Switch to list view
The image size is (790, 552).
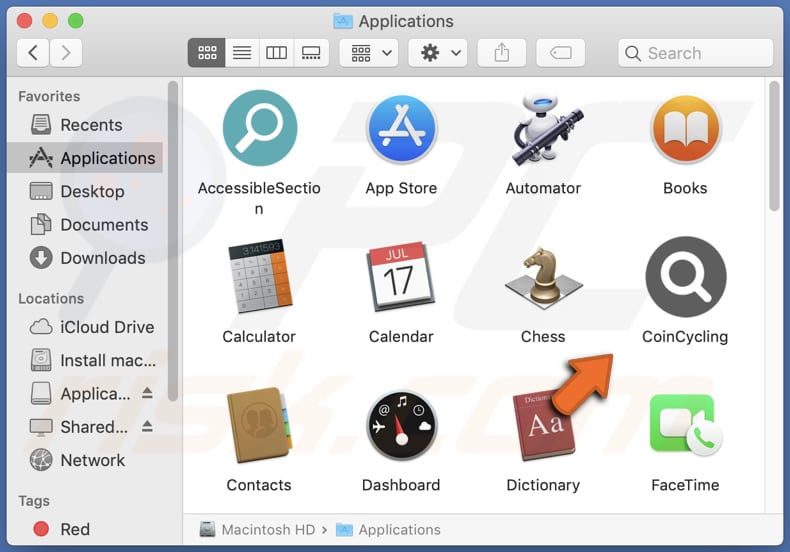242,52
